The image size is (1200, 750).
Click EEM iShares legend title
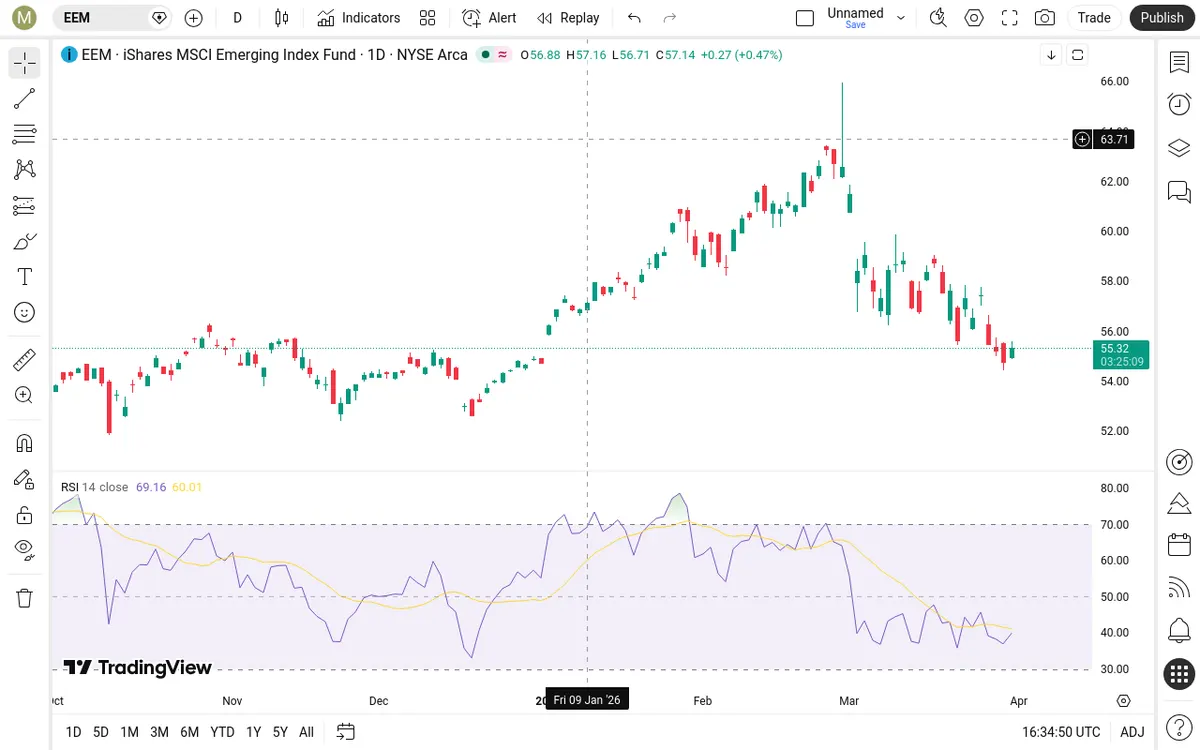[x=275, y=55]
